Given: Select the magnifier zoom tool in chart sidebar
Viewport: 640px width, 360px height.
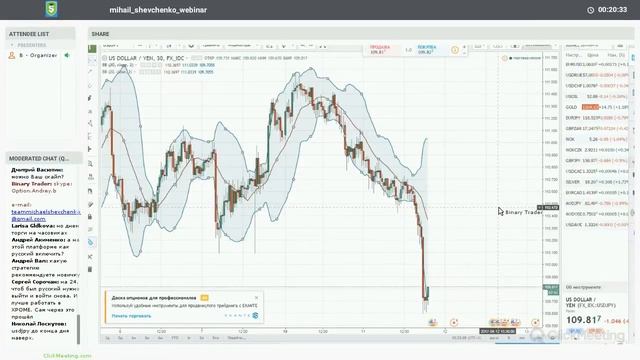Looking at the screenshot, I should click(91, 164).
